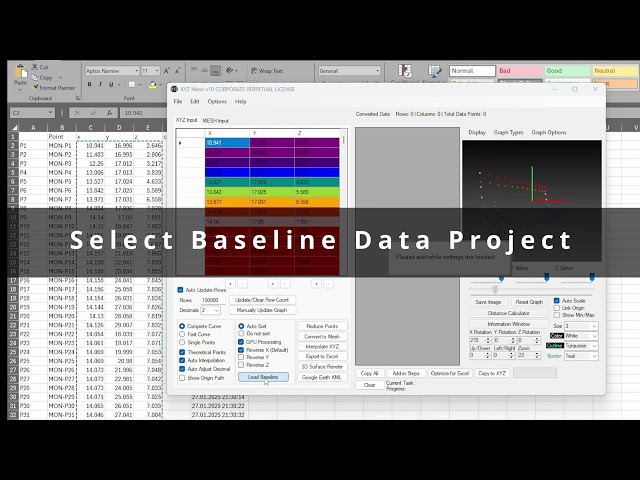The image size is (640, 480).
Task: Click the Format as Table icon in Excel
Action: point(434,71)
